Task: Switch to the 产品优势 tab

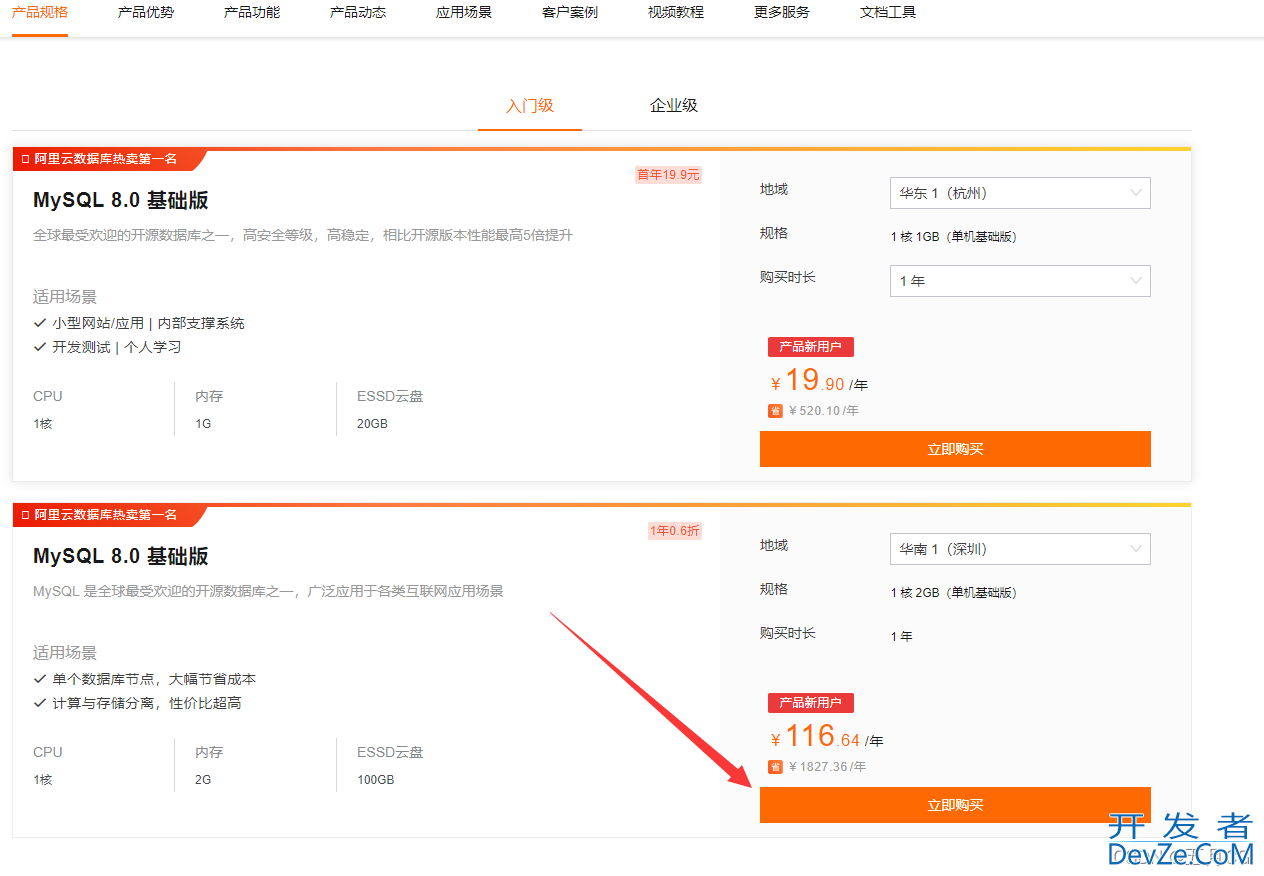Action: point(146,13)
